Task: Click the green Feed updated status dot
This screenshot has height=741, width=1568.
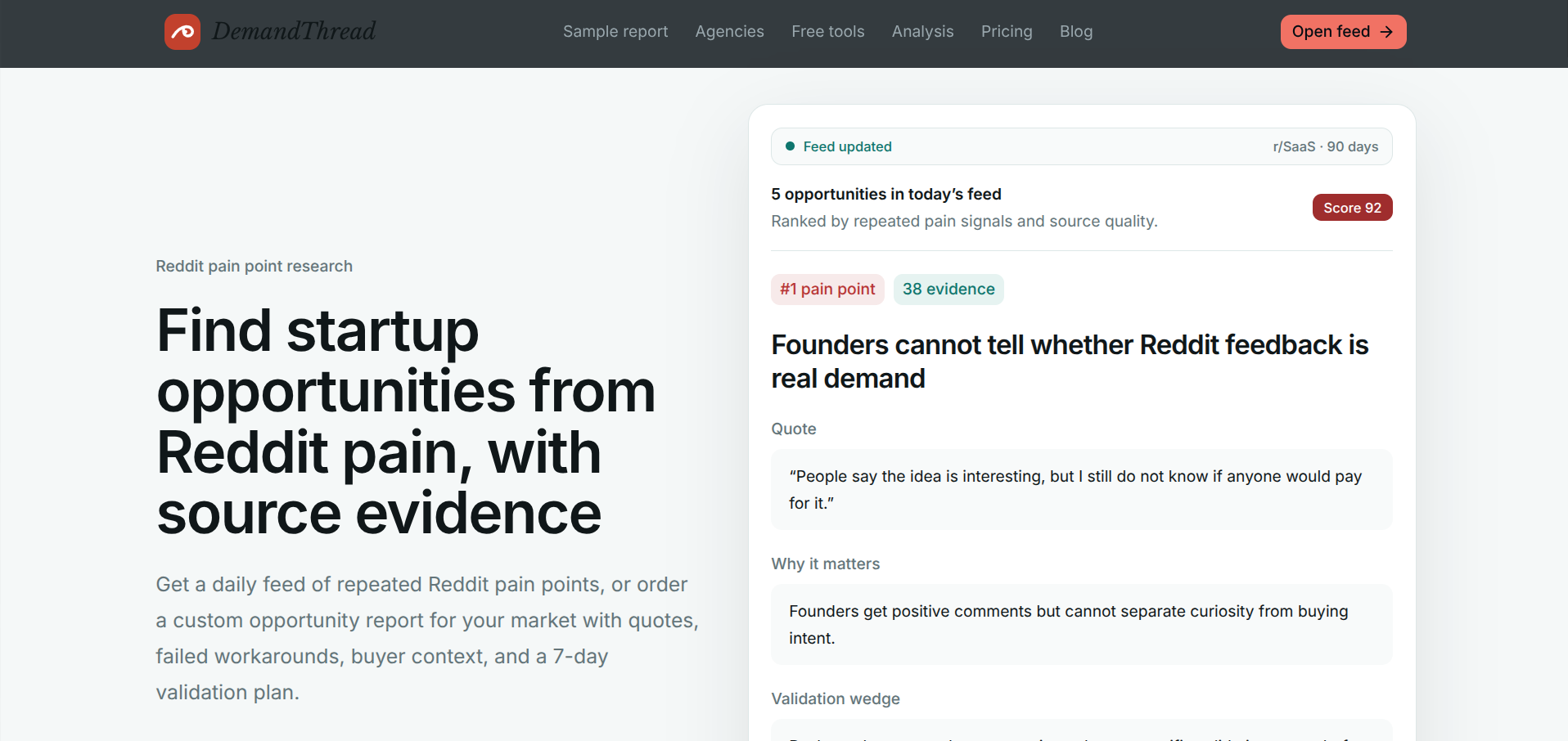Action: coord(790,146)
